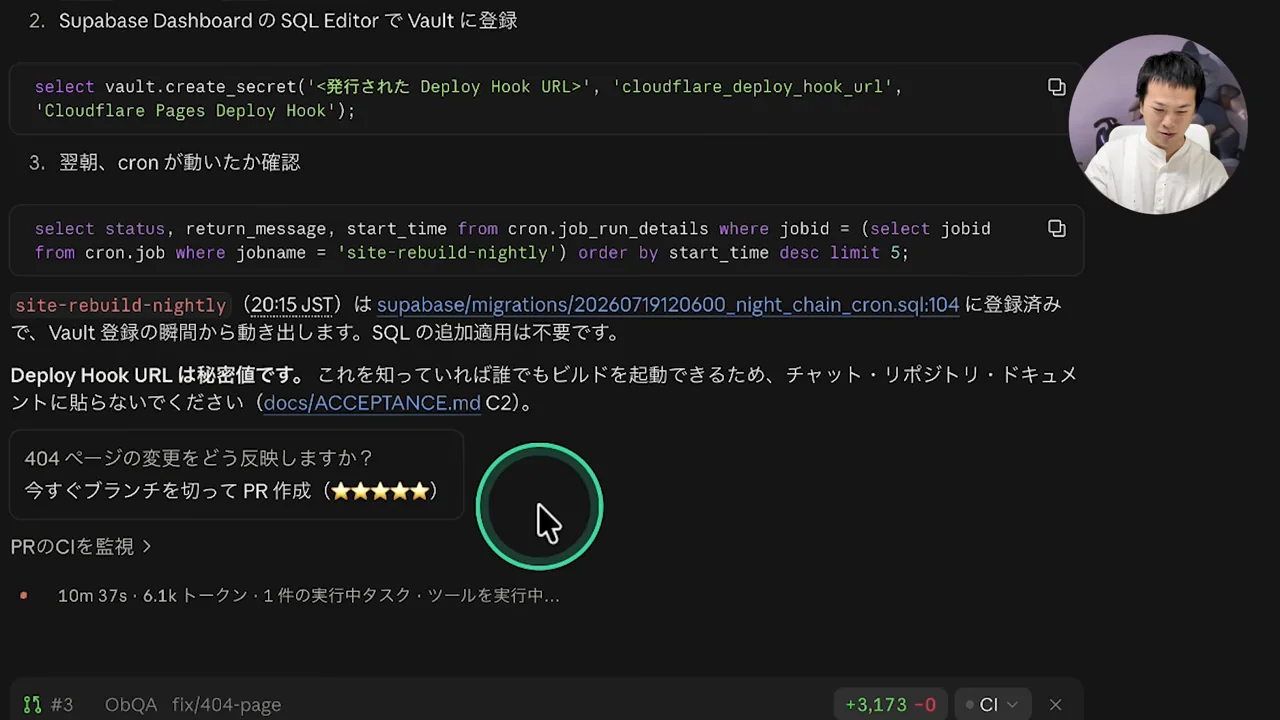Copy the cron.job_run_details query code block
Screen dimensions: 1280x720
click(x=1056, y=229)
